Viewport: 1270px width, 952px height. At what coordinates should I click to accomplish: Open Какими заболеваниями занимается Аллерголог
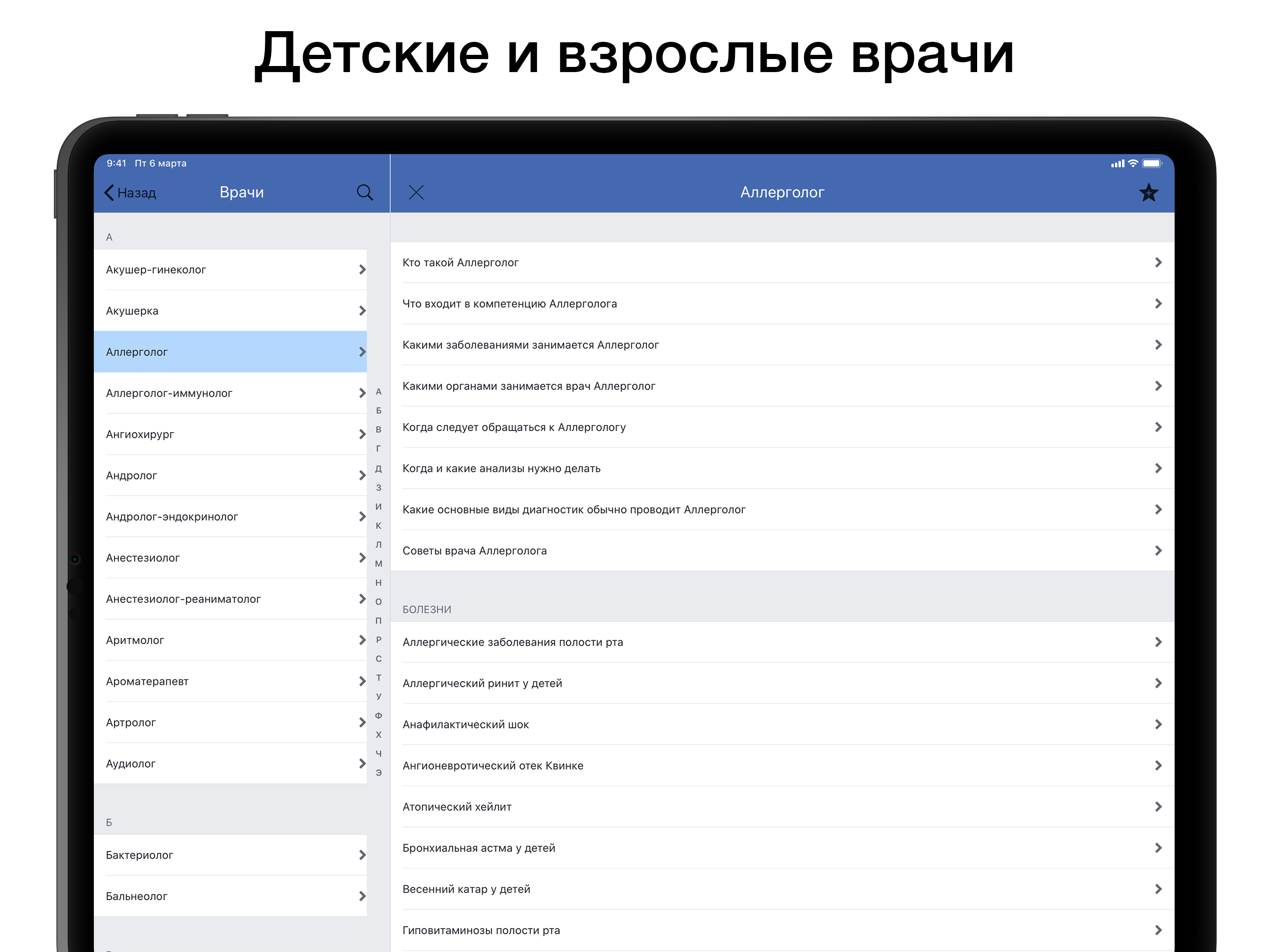click(782, 345)
